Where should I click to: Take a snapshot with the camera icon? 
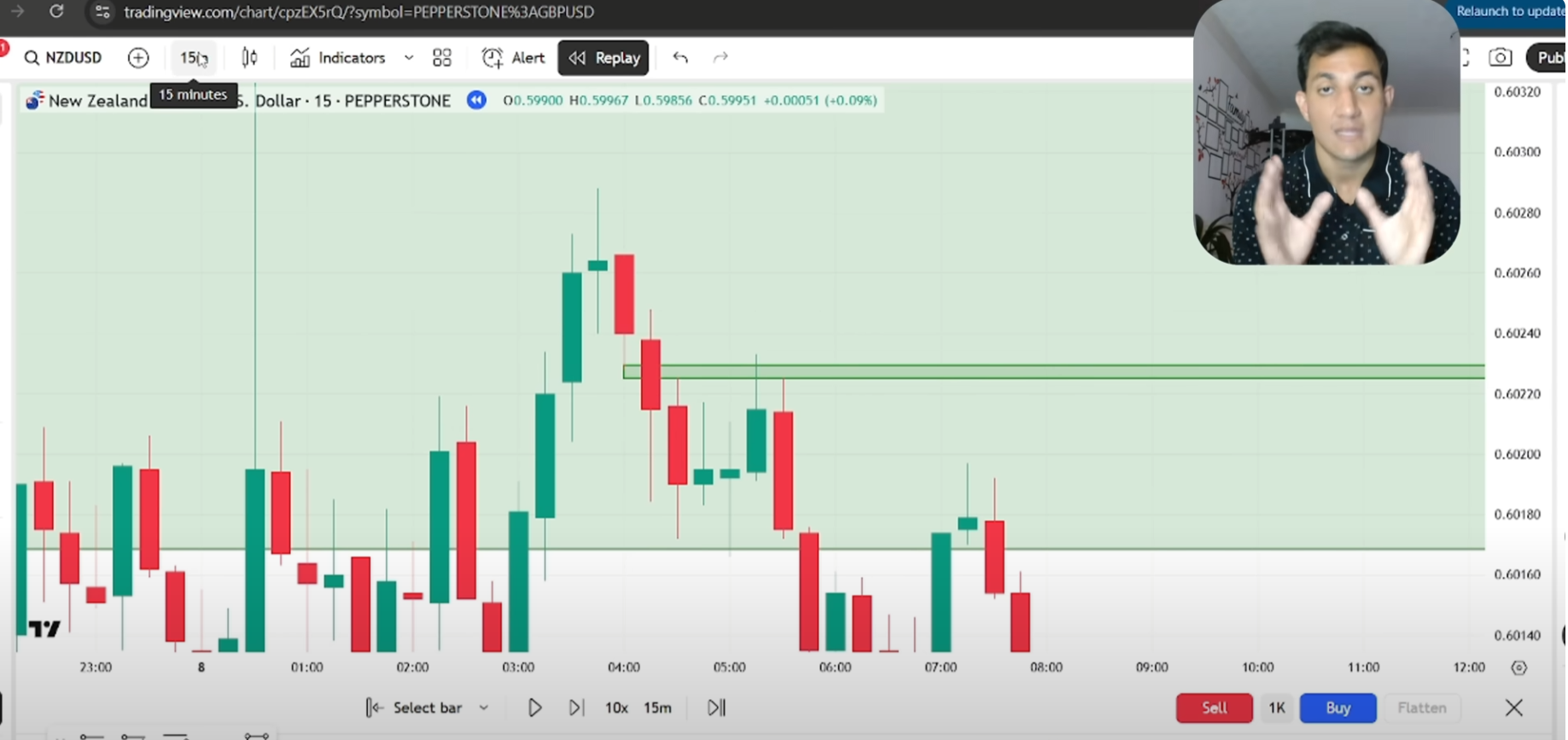coord(1500,58)
